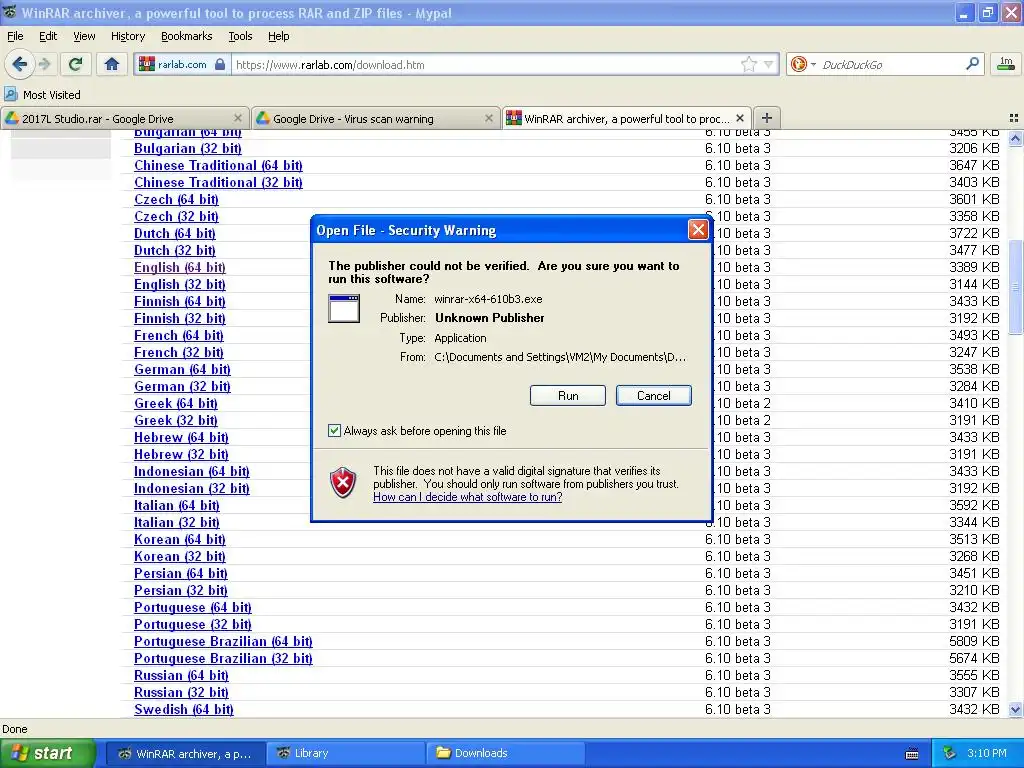The height and width of the screenshot is (768, 1024).
Task: Switch to WinRAR archiver taskbar button
Action: click(x=185, y=753)
